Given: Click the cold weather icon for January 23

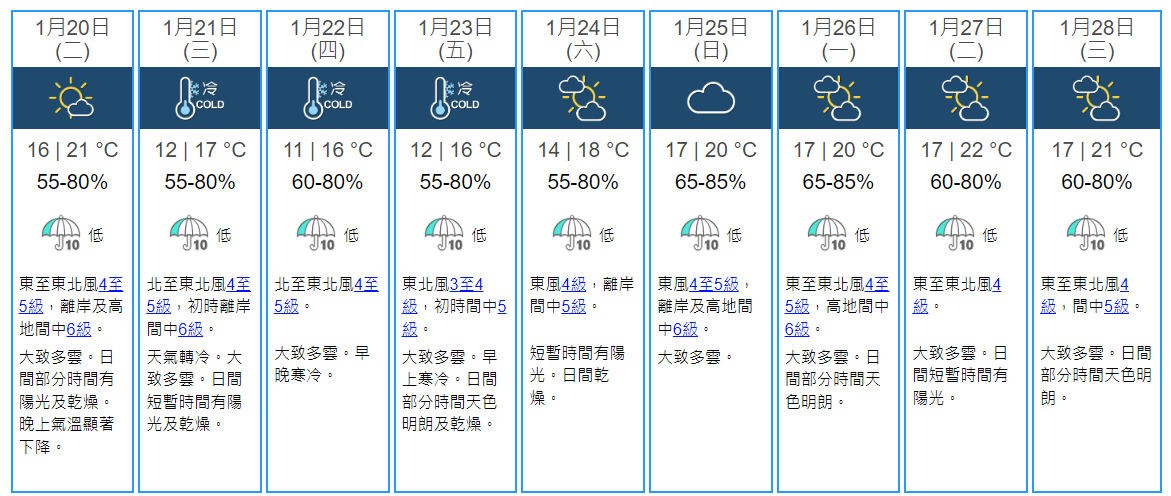Looking at the screenshot, I should (x=455, y=98).
